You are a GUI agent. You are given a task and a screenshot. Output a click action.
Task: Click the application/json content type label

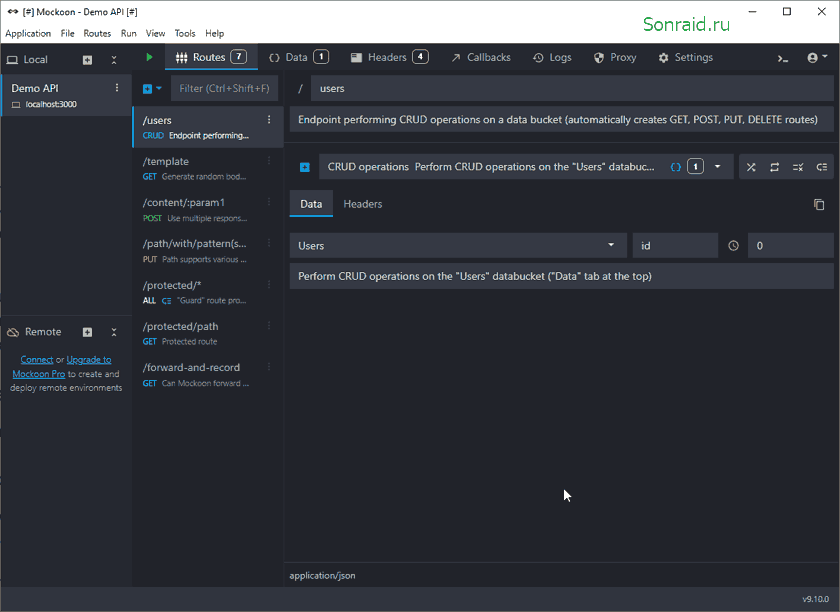tap(322, 576)
